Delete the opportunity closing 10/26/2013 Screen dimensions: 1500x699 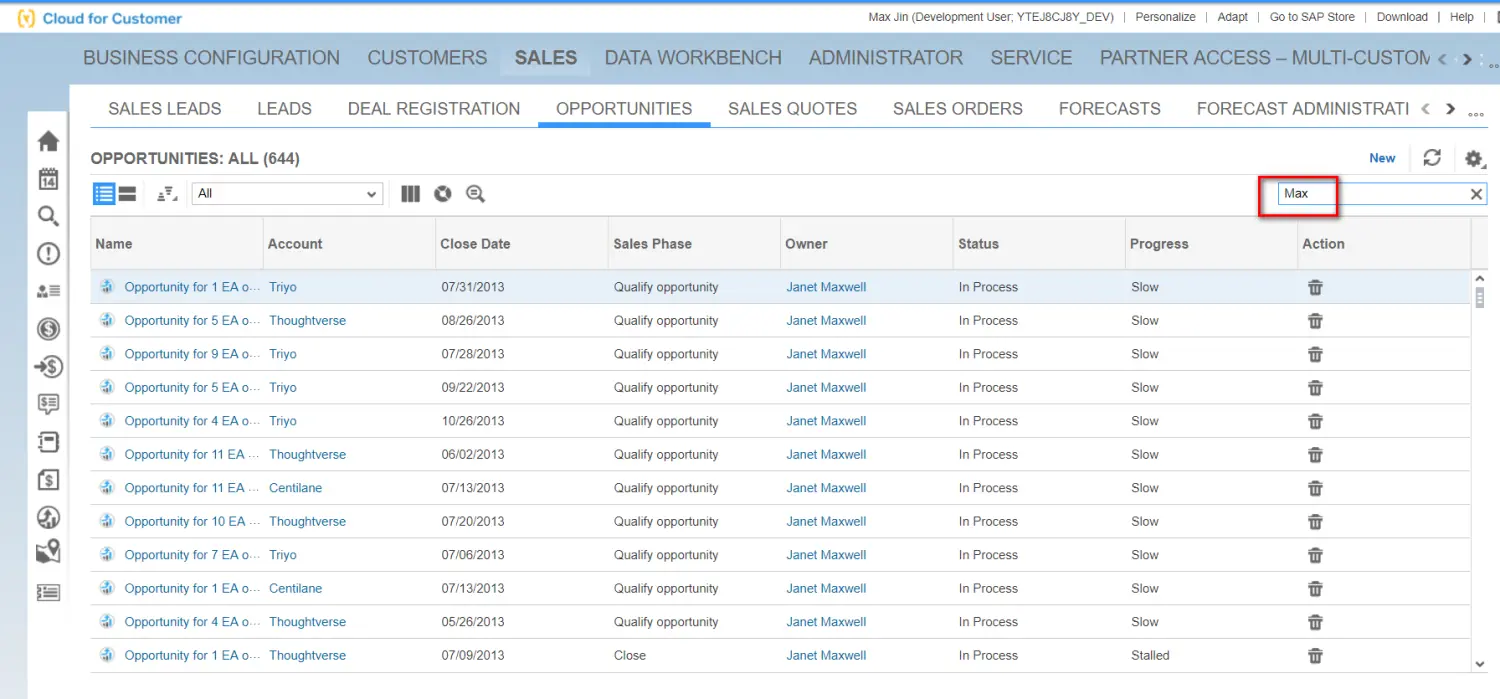(x=1315, y=421)
